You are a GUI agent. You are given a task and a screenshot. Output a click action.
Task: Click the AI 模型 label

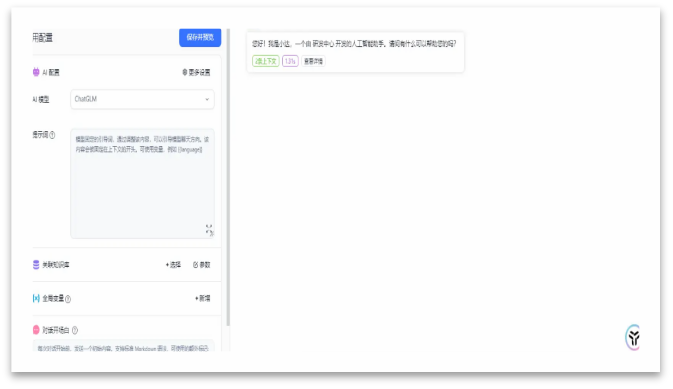tap(41, 99)
